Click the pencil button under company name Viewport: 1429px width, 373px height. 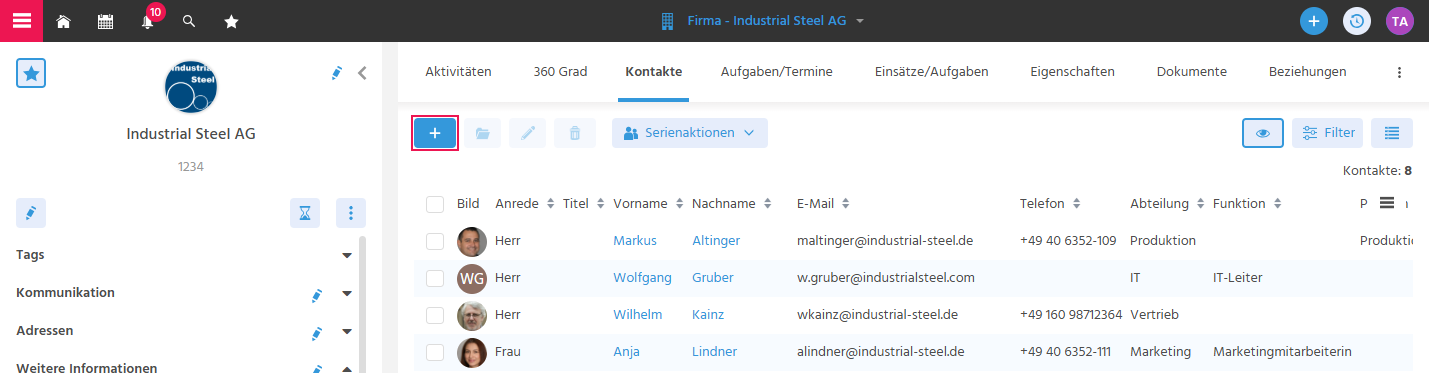[x=31, y=213]
